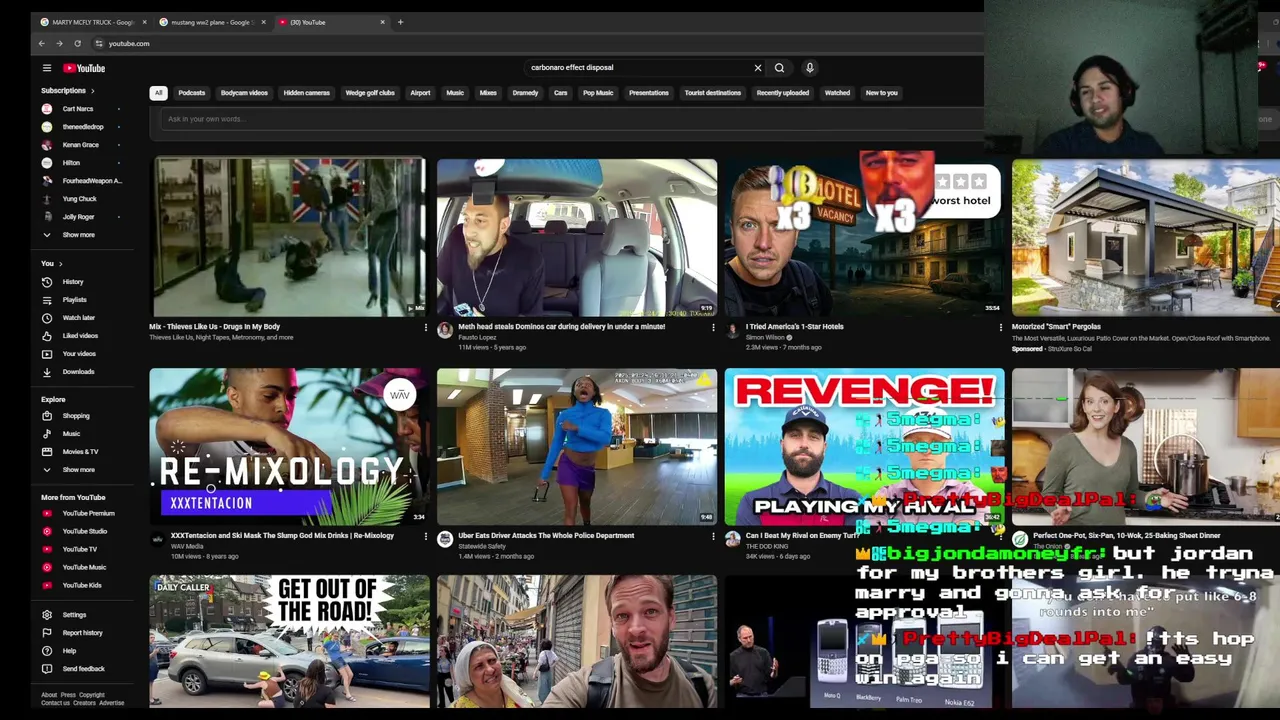Image resolution: width=1280 pixels, height=720 pixels.
Task: Open options menu for Meth head Dominos video
Action: [x=713, y=327]
